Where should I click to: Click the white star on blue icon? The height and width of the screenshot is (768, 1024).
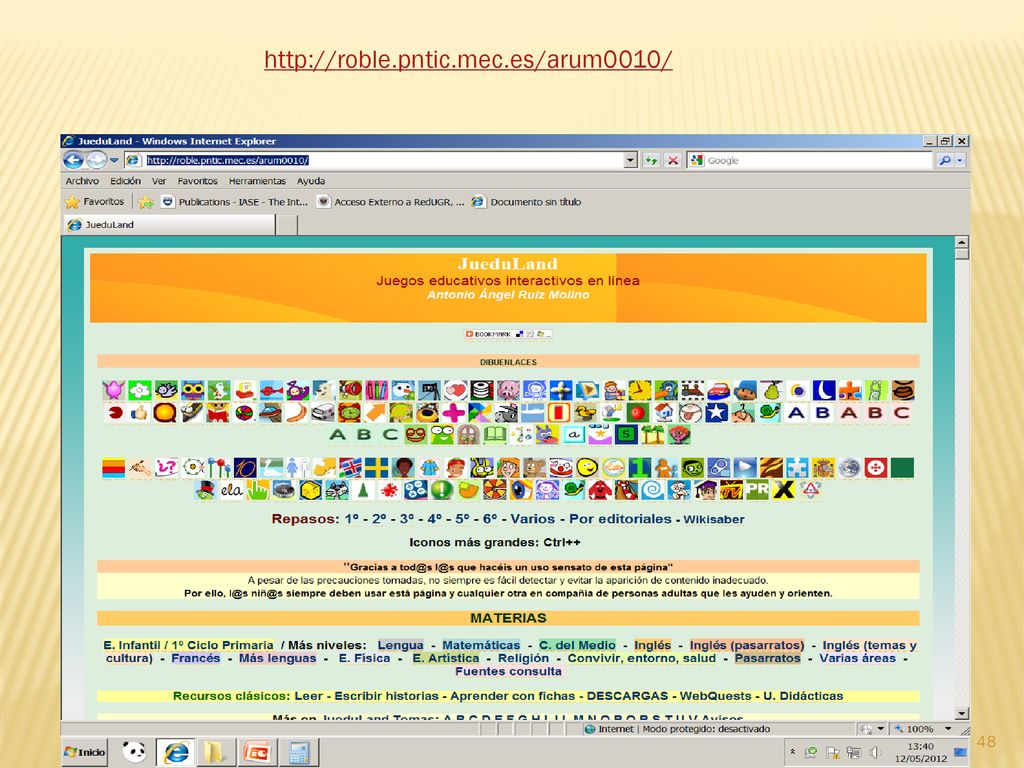716,413
